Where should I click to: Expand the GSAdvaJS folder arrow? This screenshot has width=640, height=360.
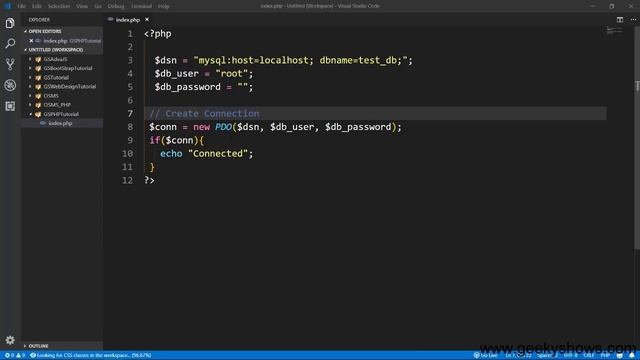pyautogui.click(x=30, y=59)
